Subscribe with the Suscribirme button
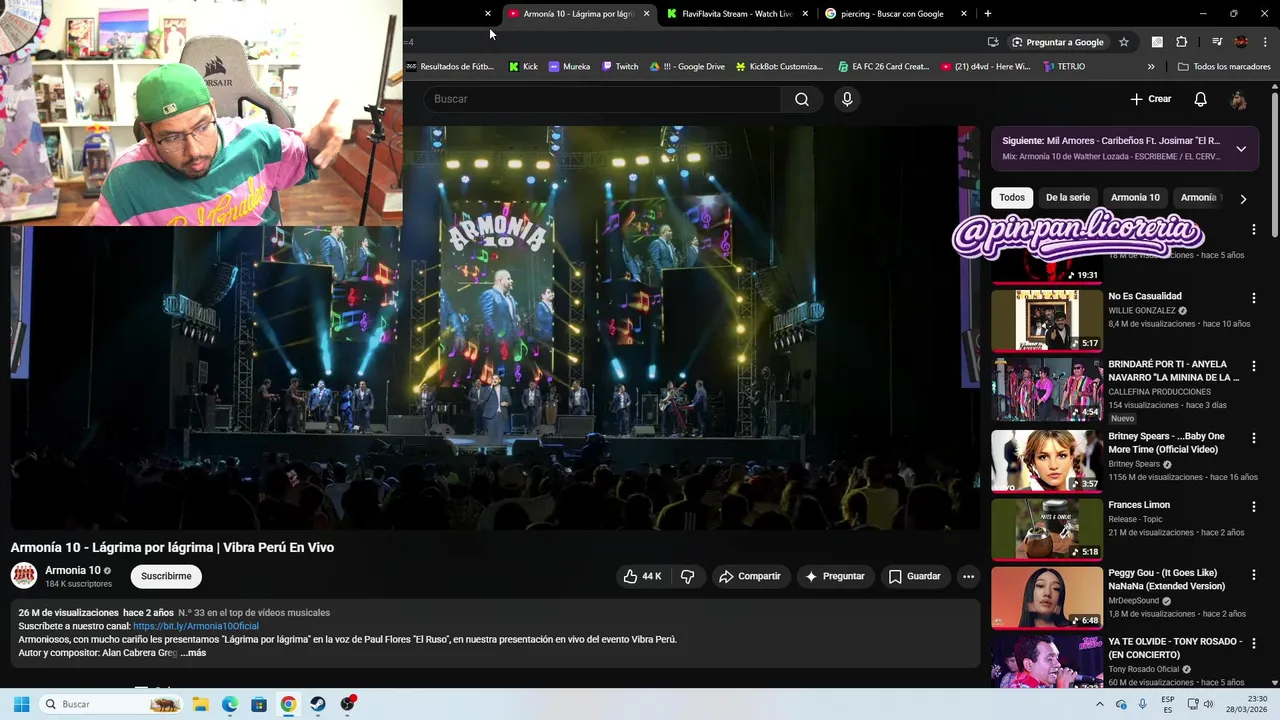The image size is (1280, 720). coord(166,576)
